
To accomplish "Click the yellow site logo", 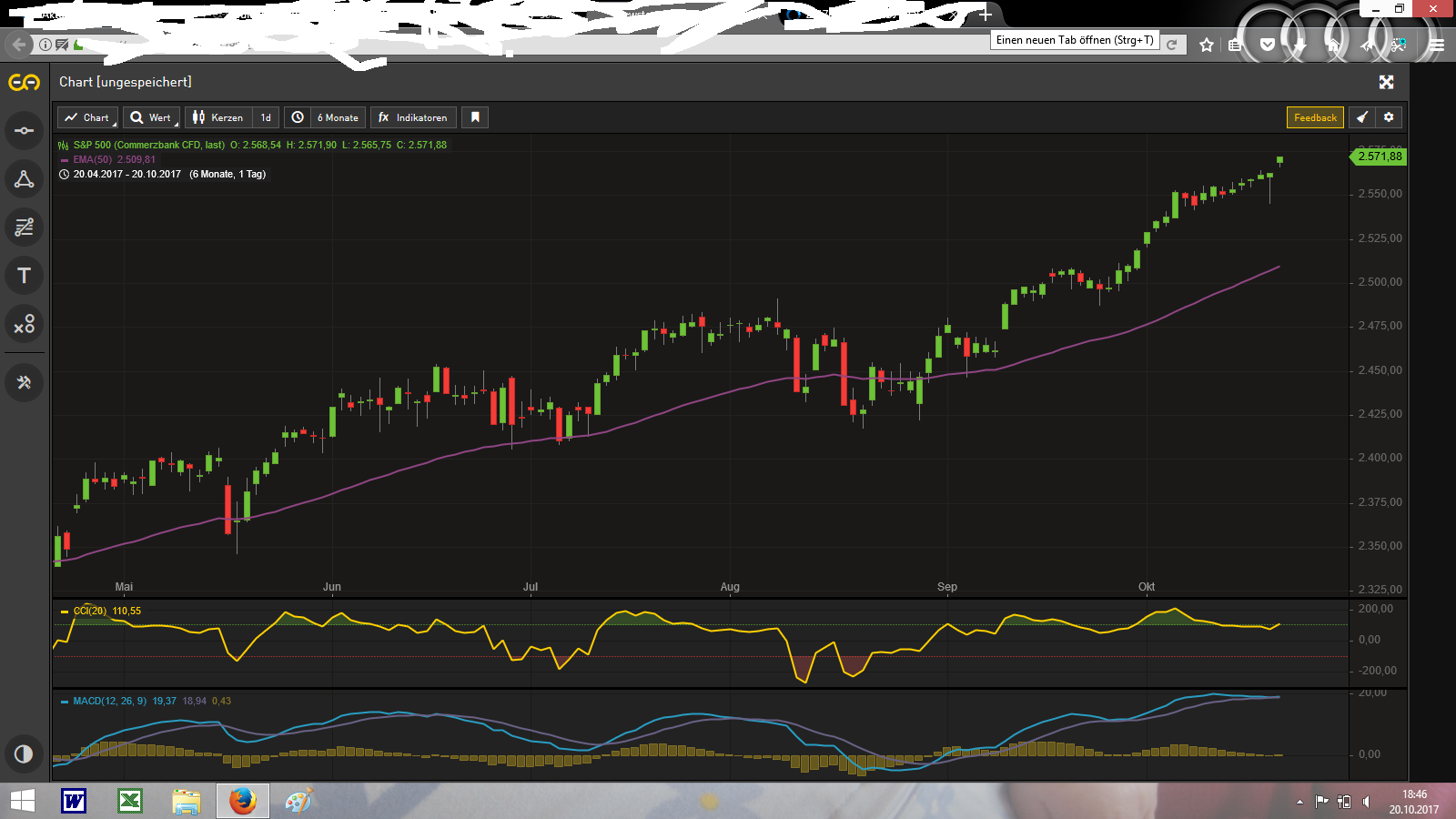I will 25,83.
